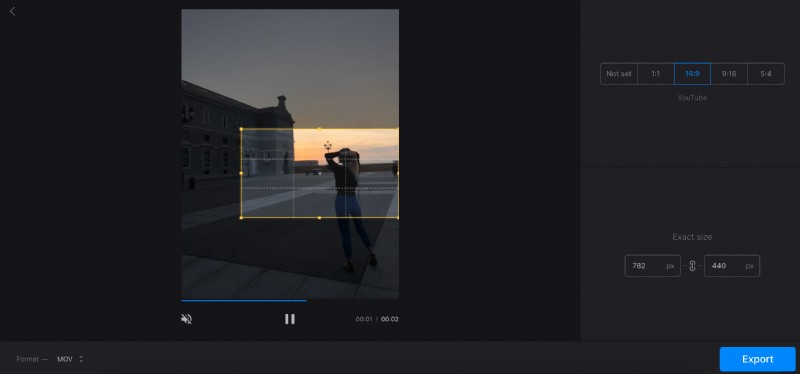Viewport: 800px width, 374px height.
Task: Unmute the video with the speaker icon
Action: coord(186,319)
